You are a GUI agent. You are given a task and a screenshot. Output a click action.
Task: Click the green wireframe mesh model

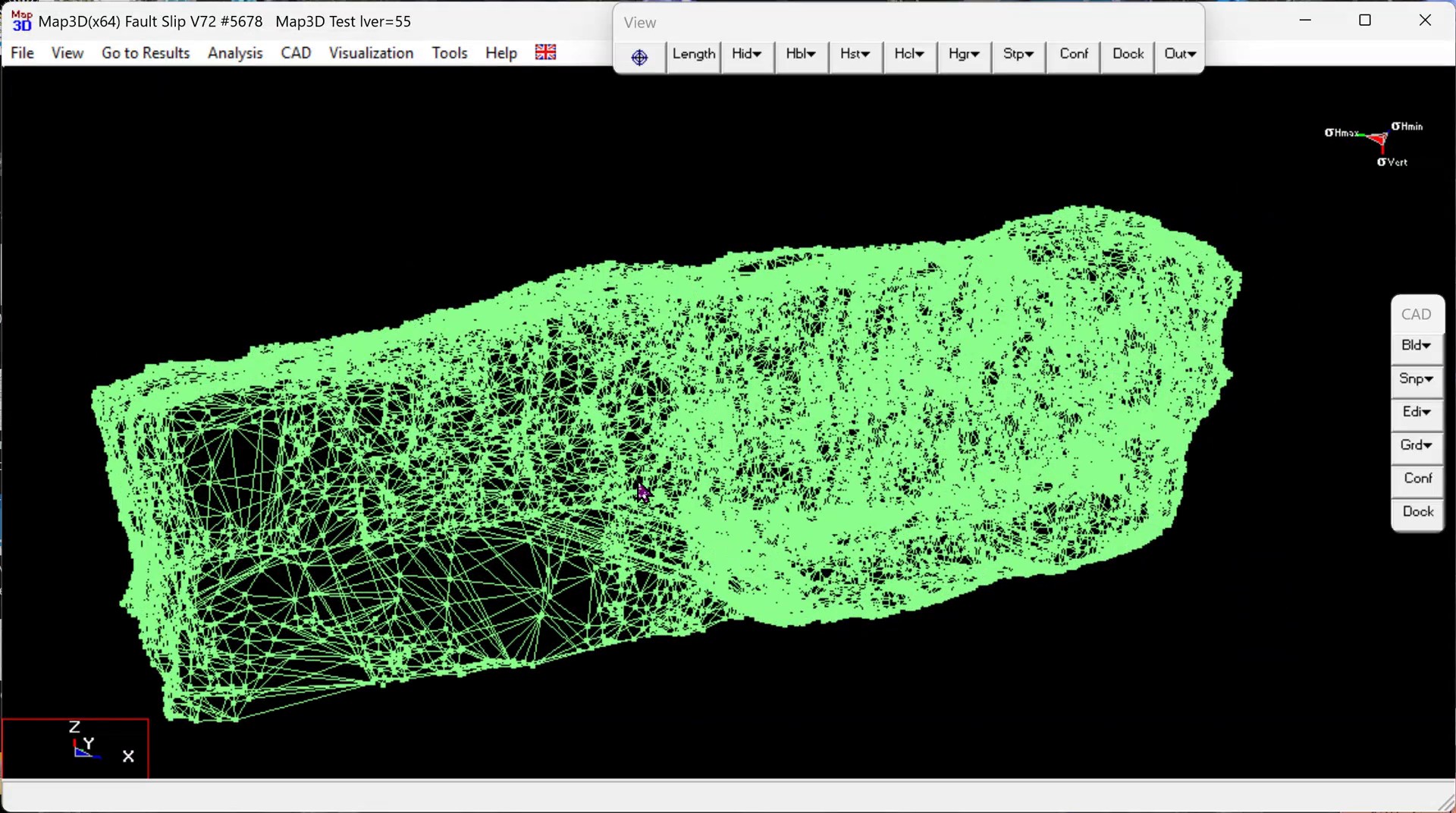point(834,455)
